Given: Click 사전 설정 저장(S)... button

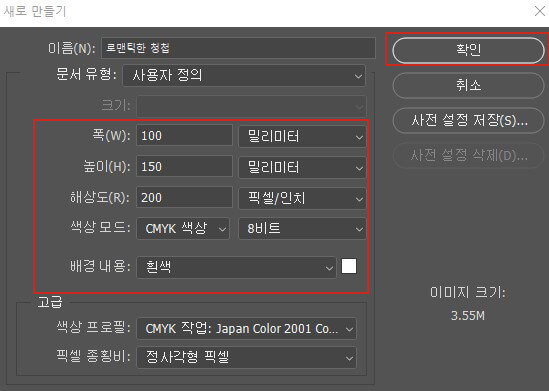Looking at the screenshot, I should 468,120.
